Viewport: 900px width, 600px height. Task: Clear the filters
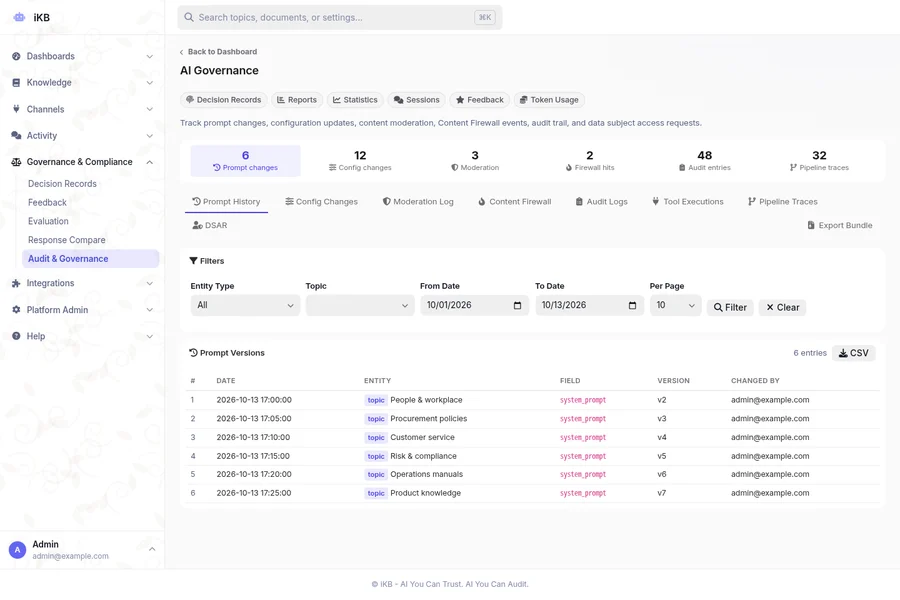(782, 307)
